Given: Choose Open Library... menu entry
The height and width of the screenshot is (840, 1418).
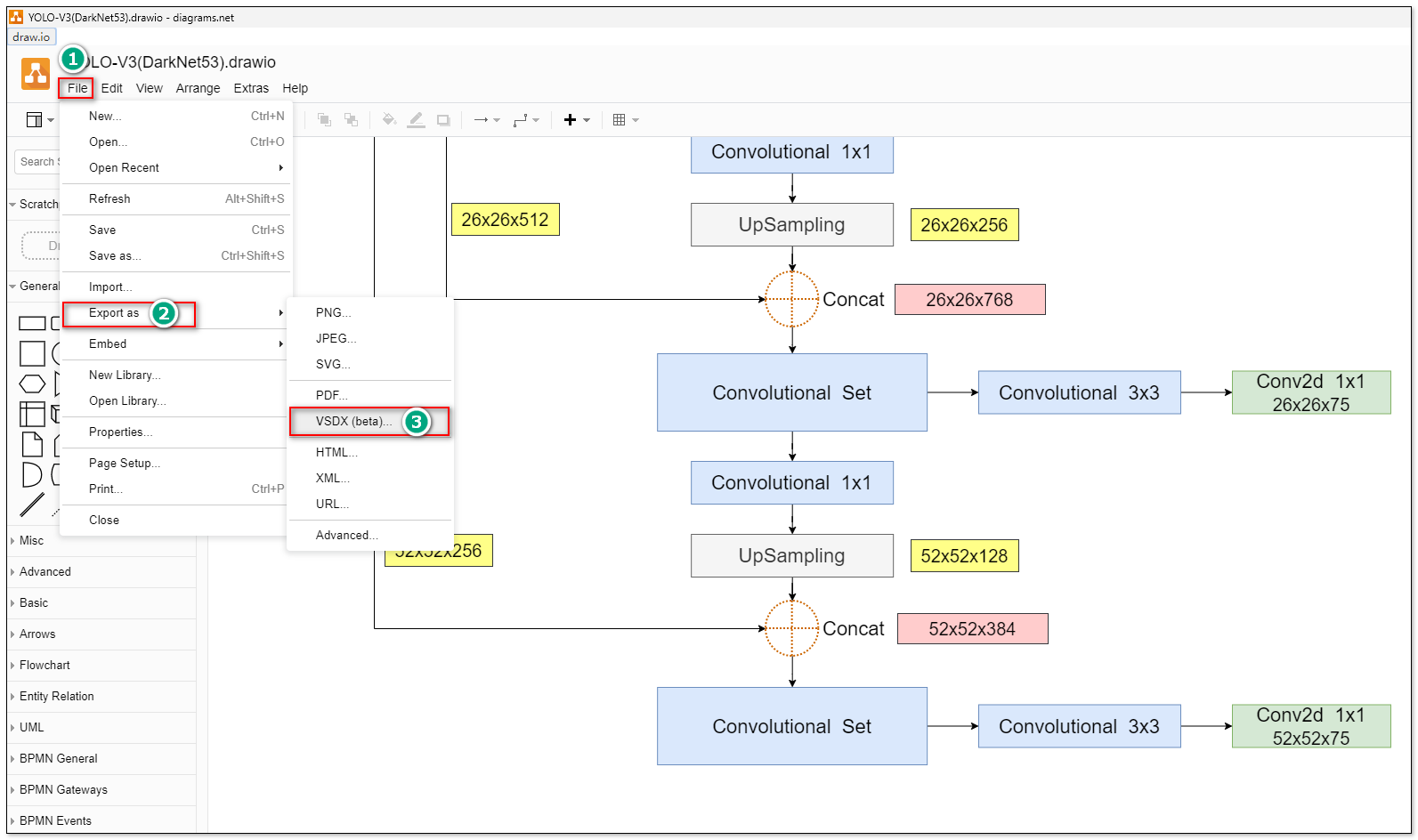Looking at the screenshot, I should click(176, 400).
